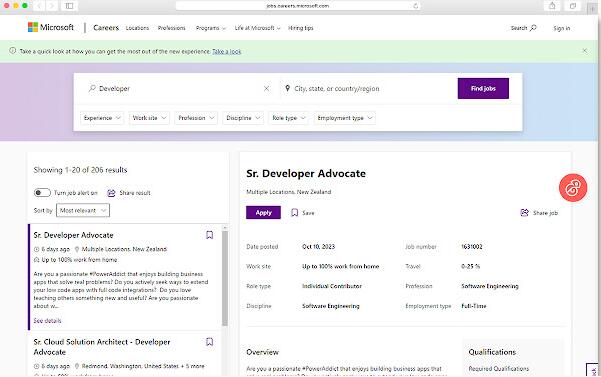The height and width of the screenshot is (377, 601).
Task: Show Safari tab overview
Action: [x=573, y=6]
